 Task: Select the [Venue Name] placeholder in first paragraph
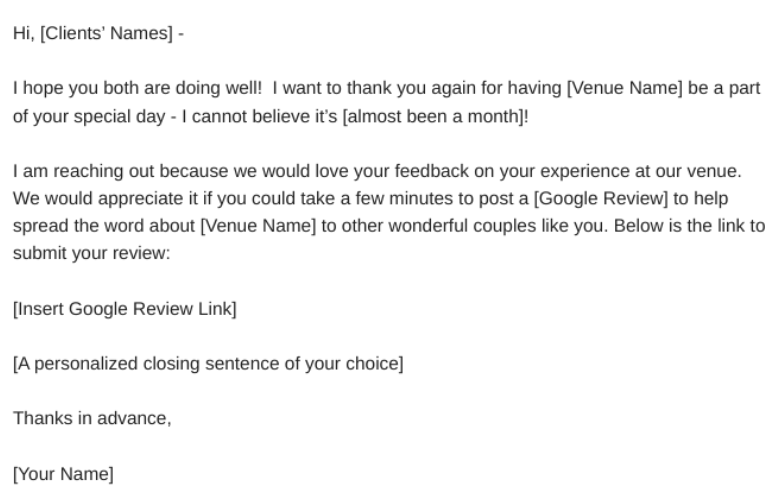click(x=624, y=88)
